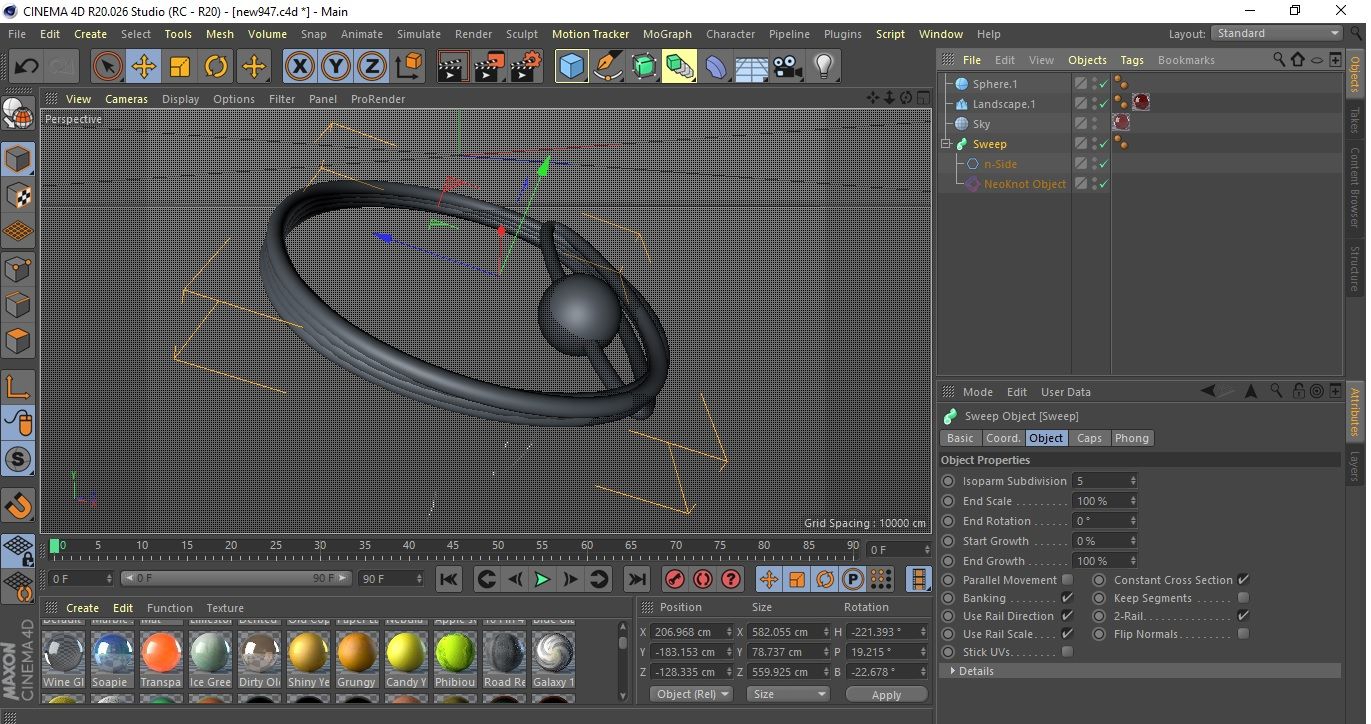Click frame 45 on timeline ruler
This screenshot has width=1371, height=724.
click(x=453, y=546)
